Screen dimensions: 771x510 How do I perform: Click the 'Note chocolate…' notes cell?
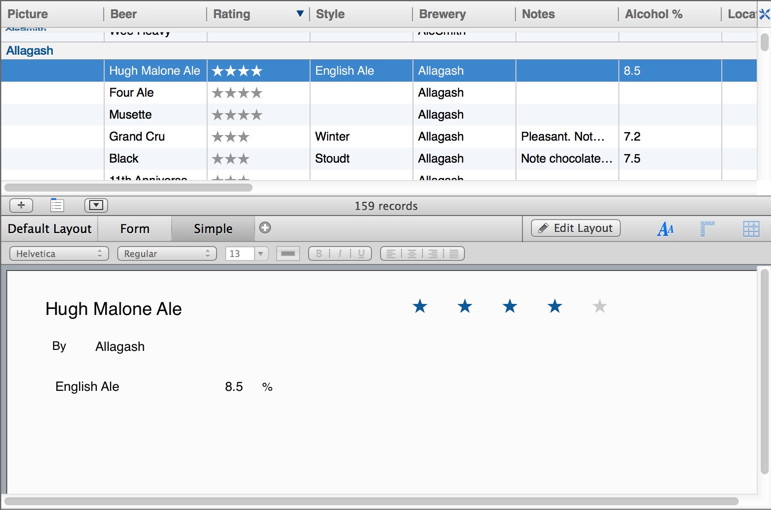click(x=567, y=158)
